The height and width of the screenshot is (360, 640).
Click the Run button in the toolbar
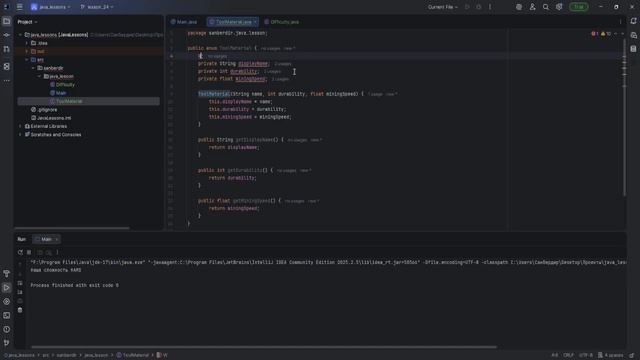pos(467,7)
